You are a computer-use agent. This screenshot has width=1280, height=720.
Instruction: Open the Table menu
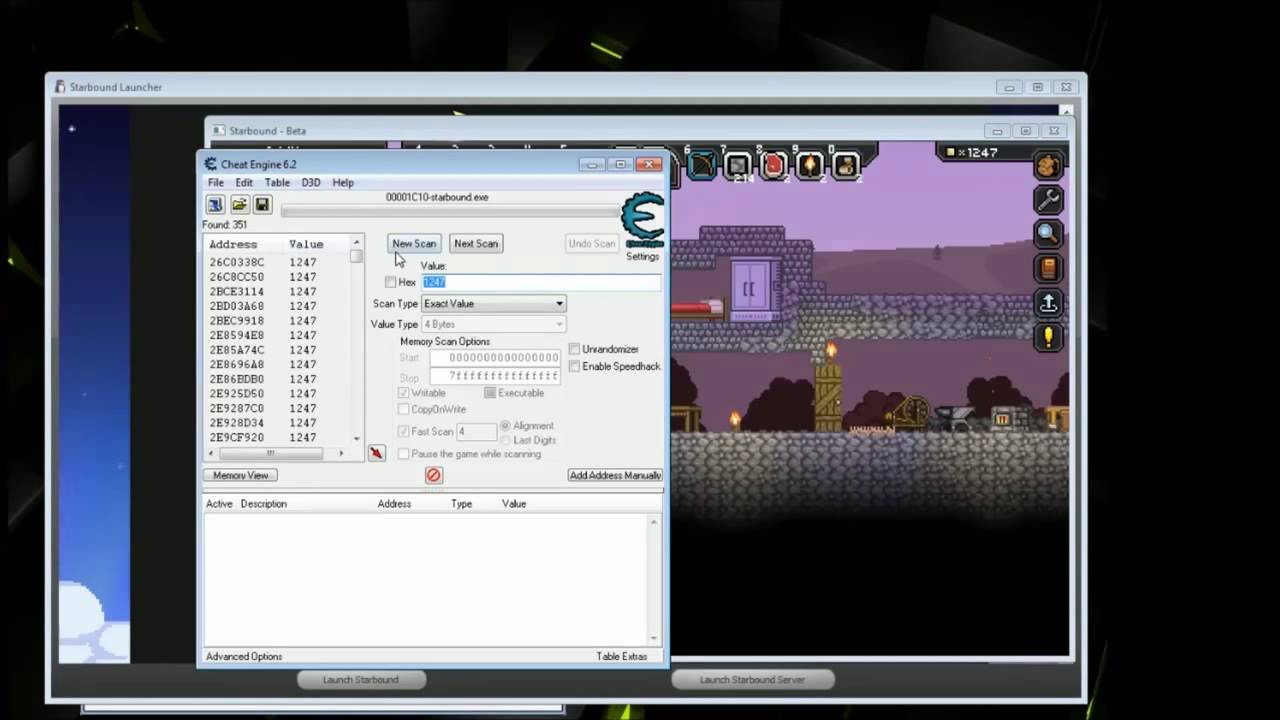277,183
